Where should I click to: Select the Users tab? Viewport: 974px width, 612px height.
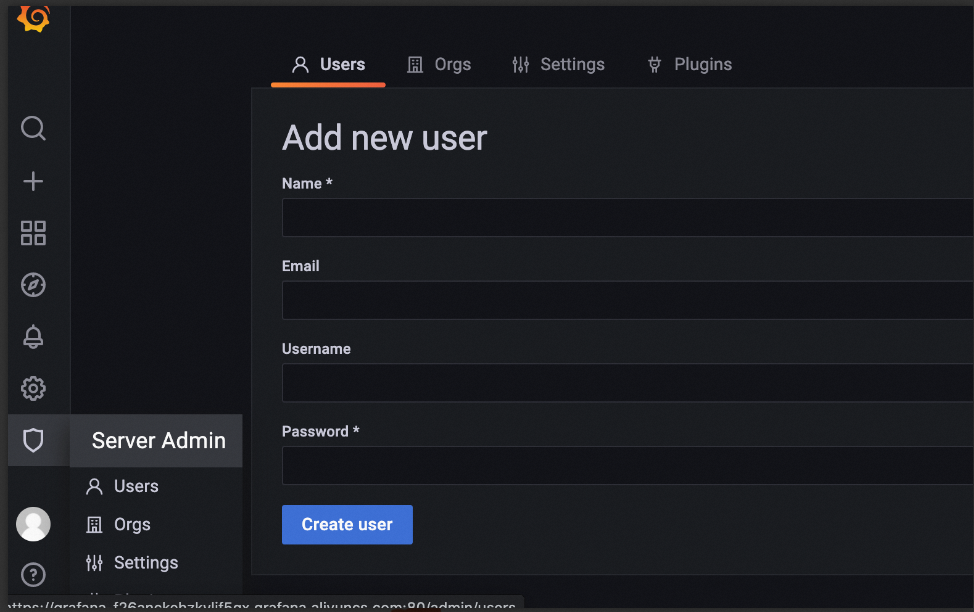328,64
